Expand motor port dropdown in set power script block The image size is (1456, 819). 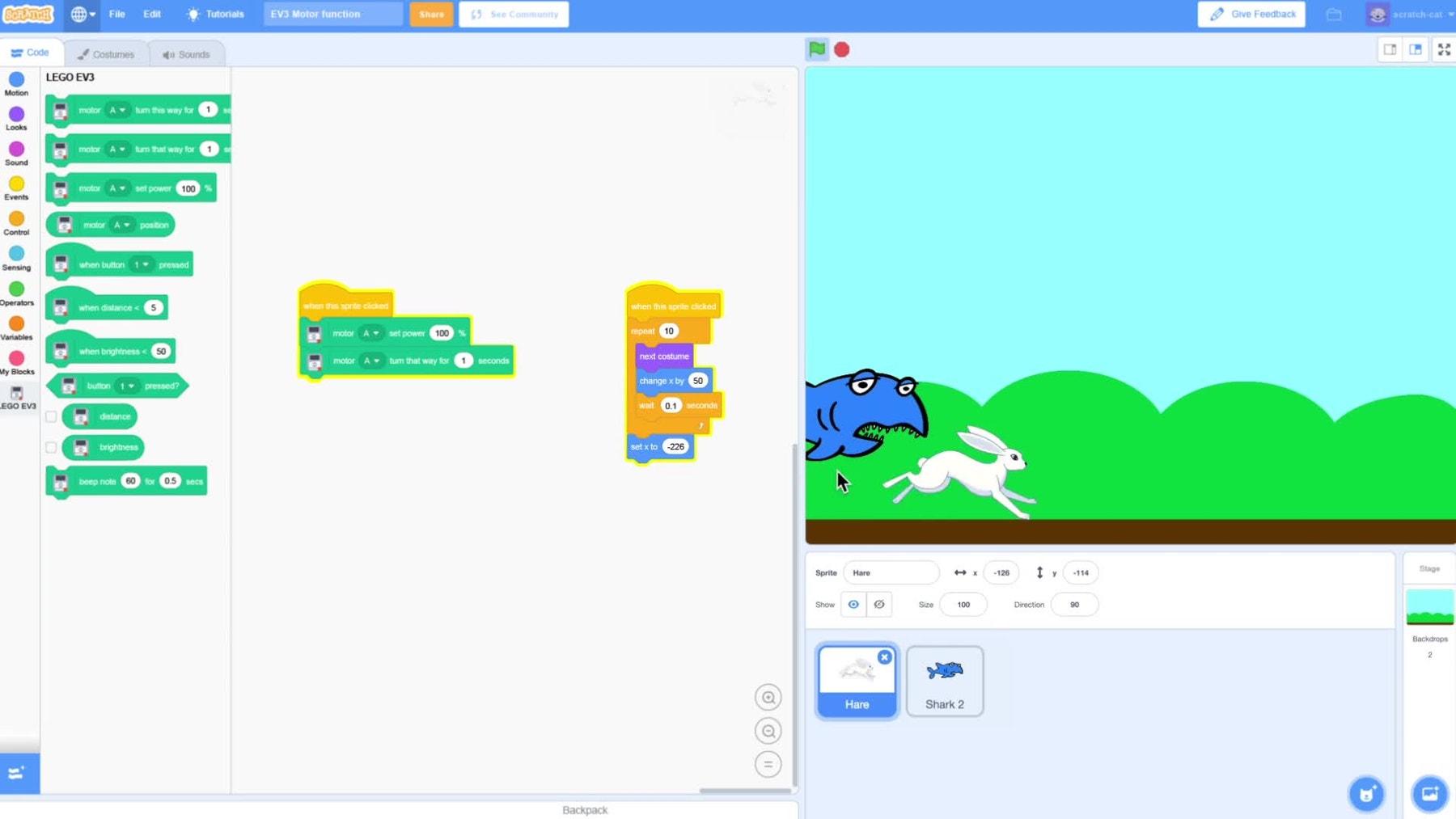pyautogui.click(x=370, y=333)
